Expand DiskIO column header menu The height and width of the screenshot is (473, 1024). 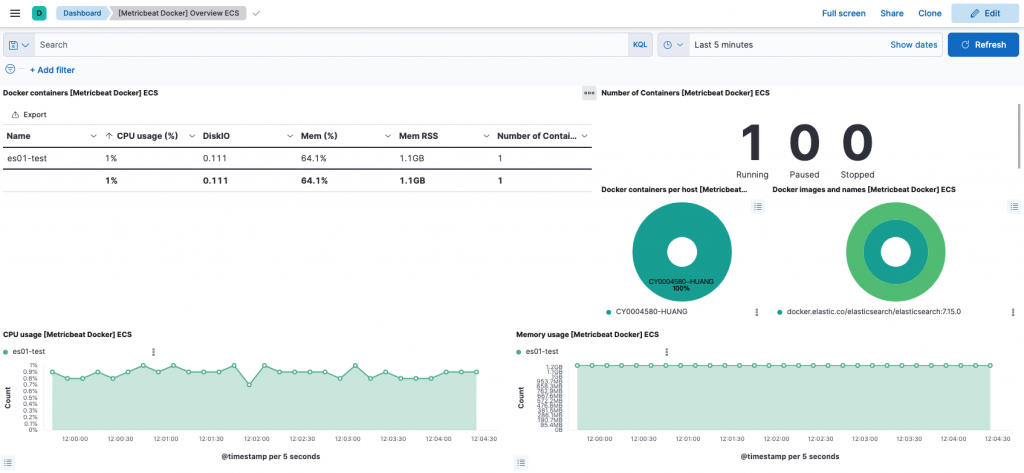(290, 136)
